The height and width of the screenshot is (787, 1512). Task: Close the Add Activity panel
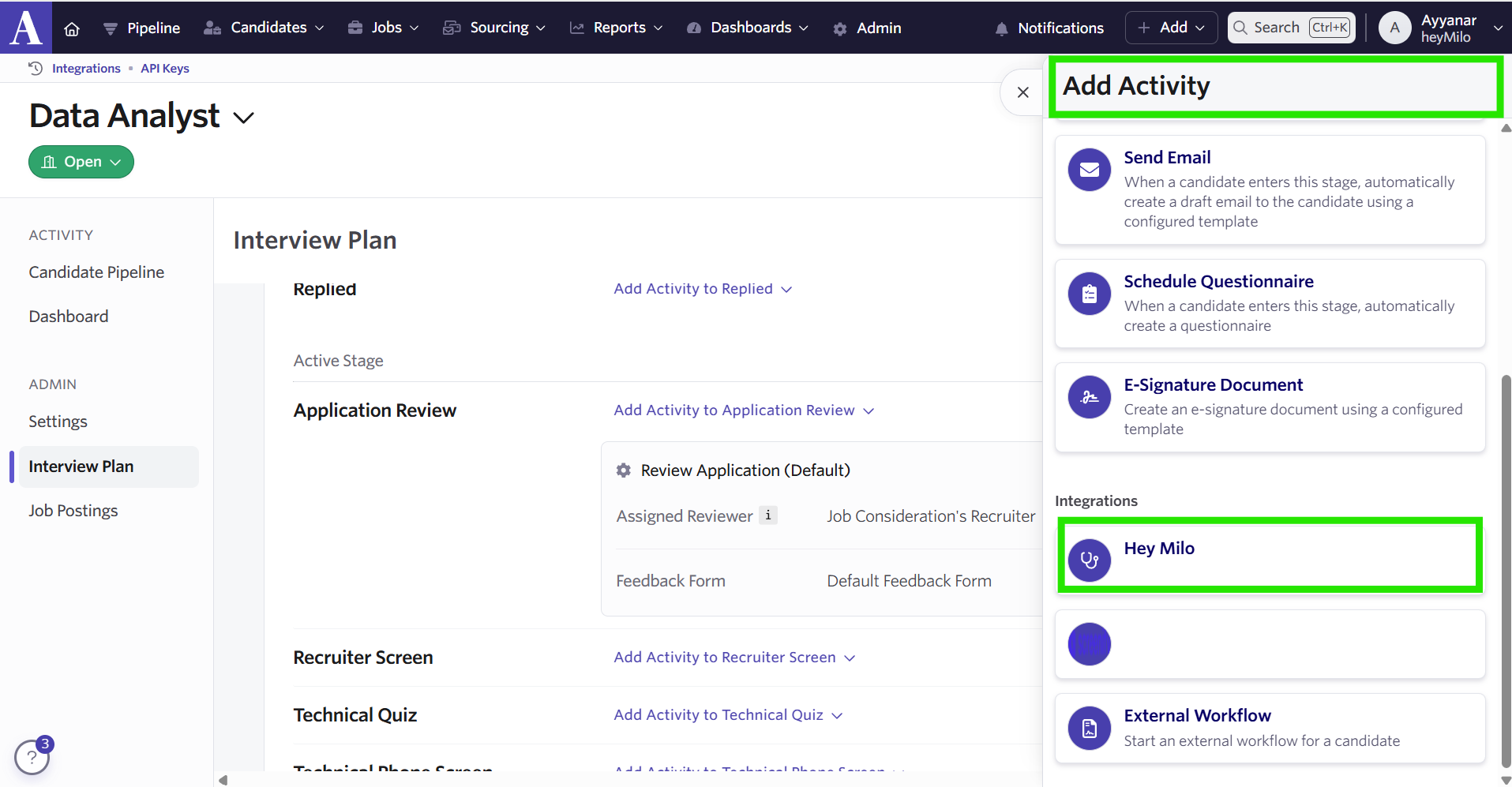pos(1022,92)
